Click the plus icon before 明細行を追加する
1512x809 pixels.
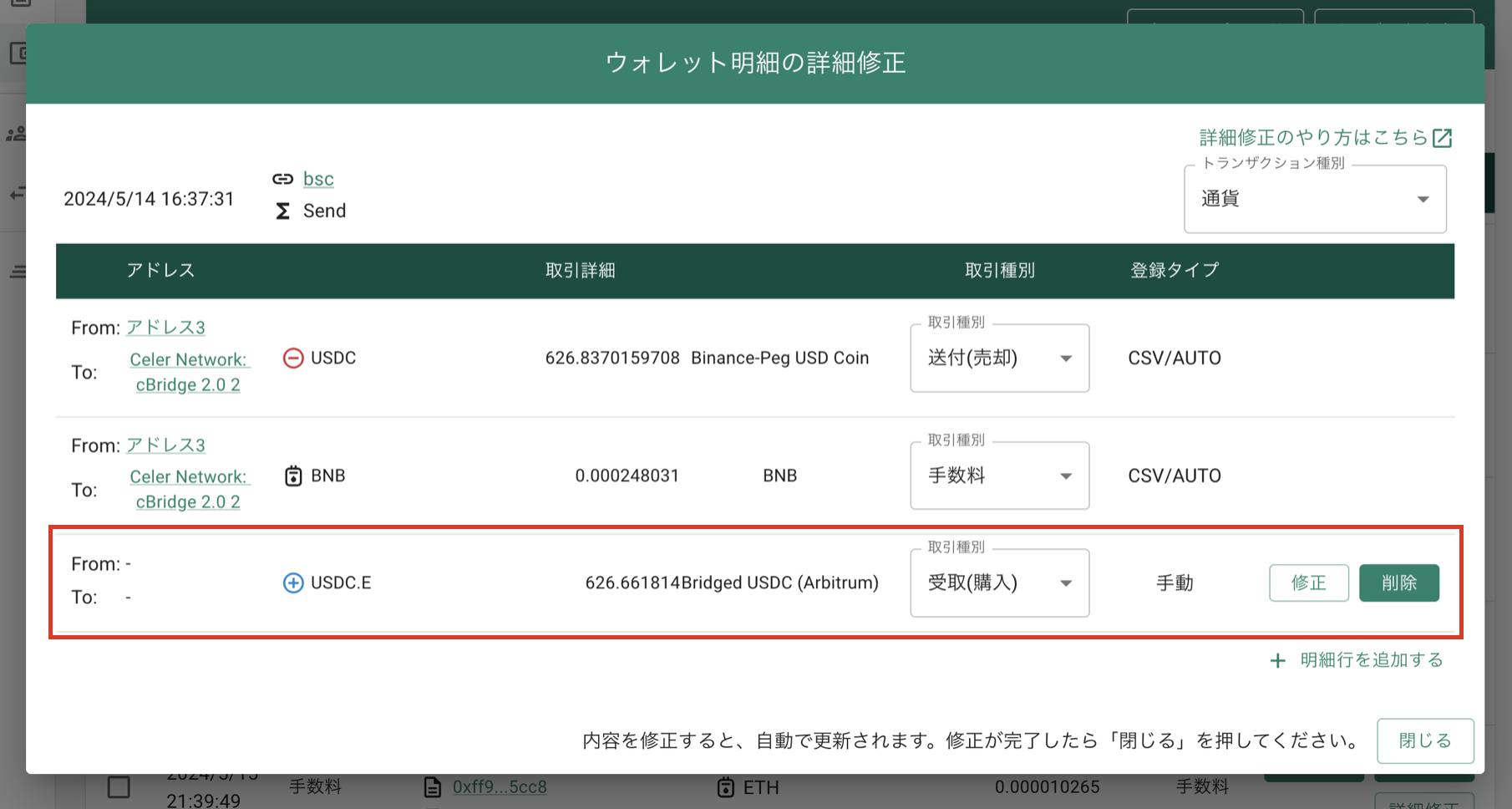click(1277, 661)
